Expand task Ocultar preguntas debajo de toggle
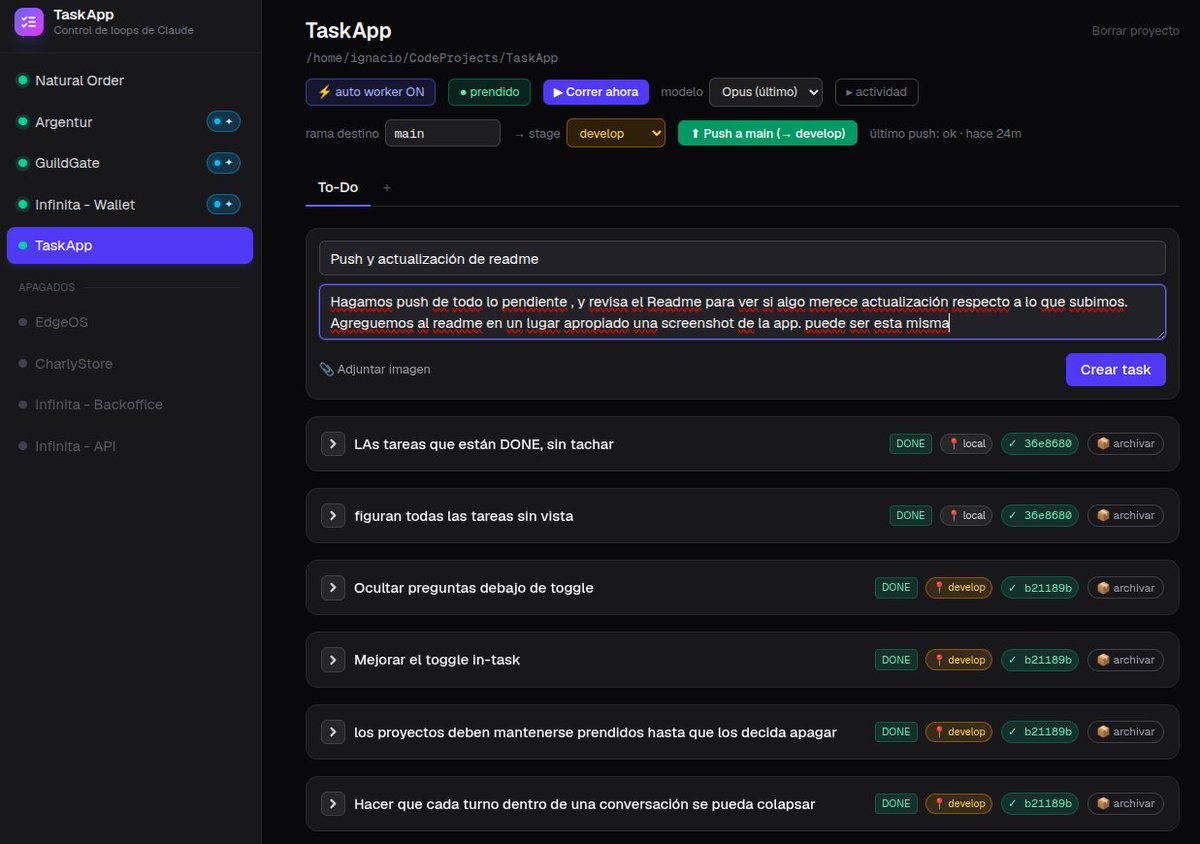The height and width of the screenshot is (844, 1200). tap(333, 588)
